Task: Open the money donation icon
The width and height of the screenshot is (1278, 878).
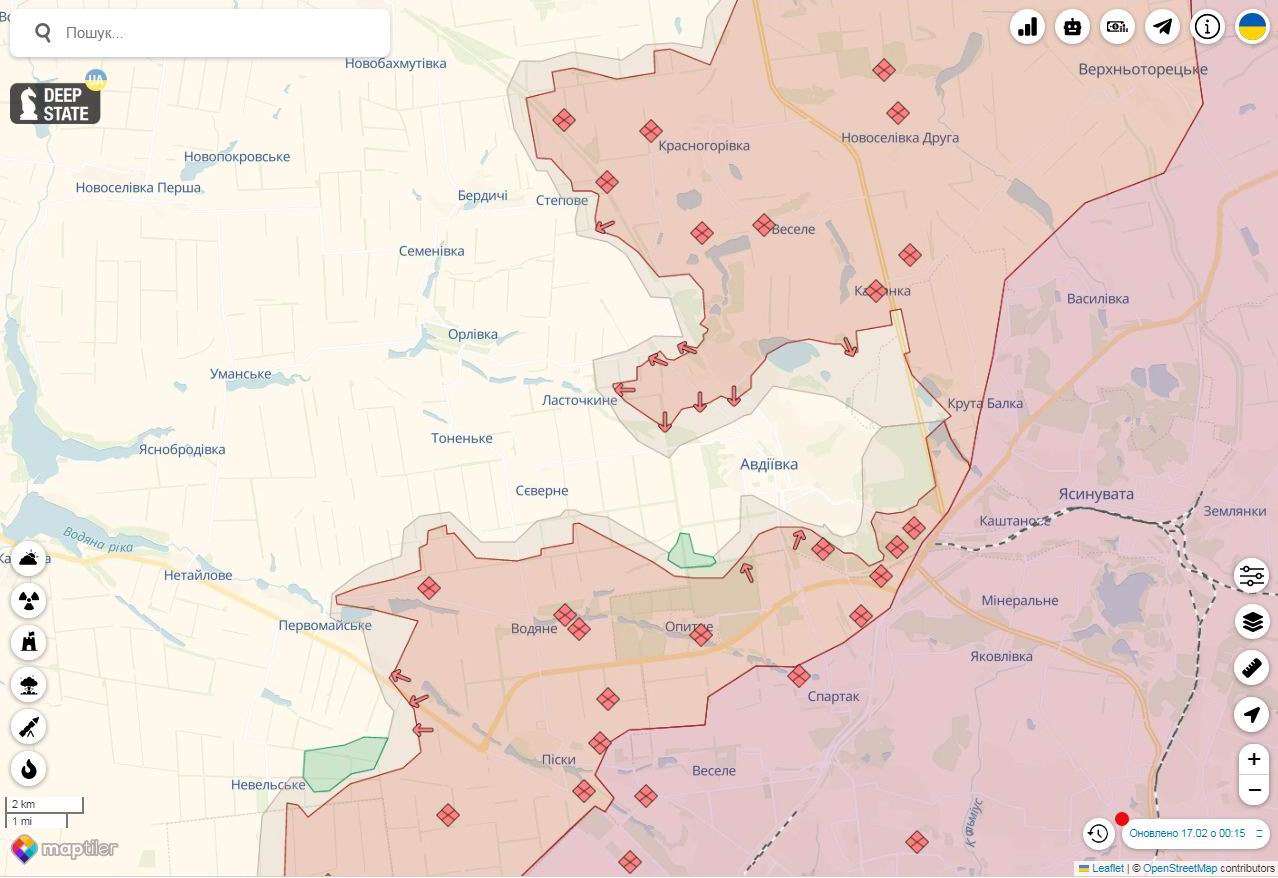Action: (x=1117, y=27)
